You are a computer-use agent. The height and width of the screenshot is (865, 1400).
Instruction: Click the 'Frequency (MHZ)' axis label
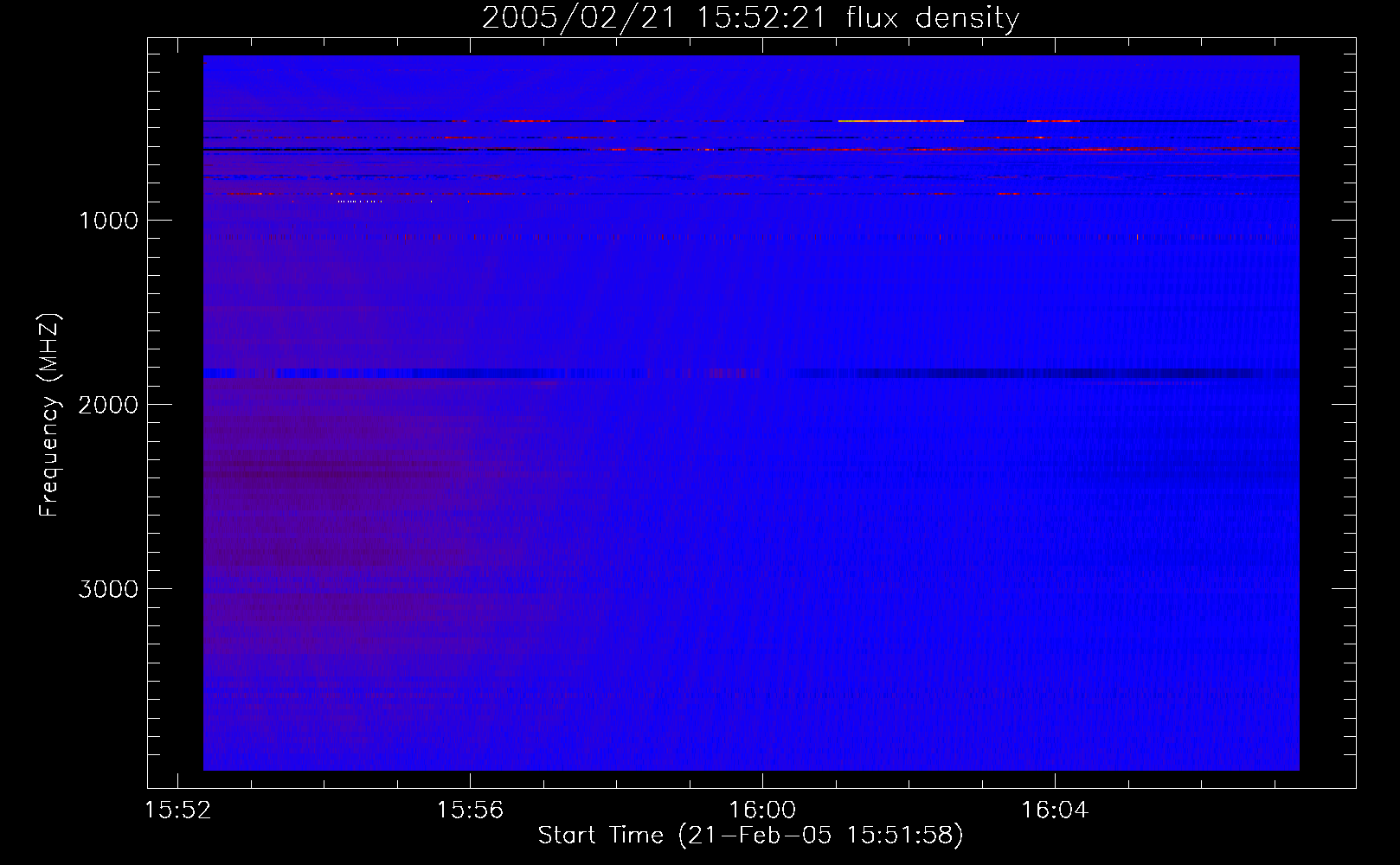49,415
